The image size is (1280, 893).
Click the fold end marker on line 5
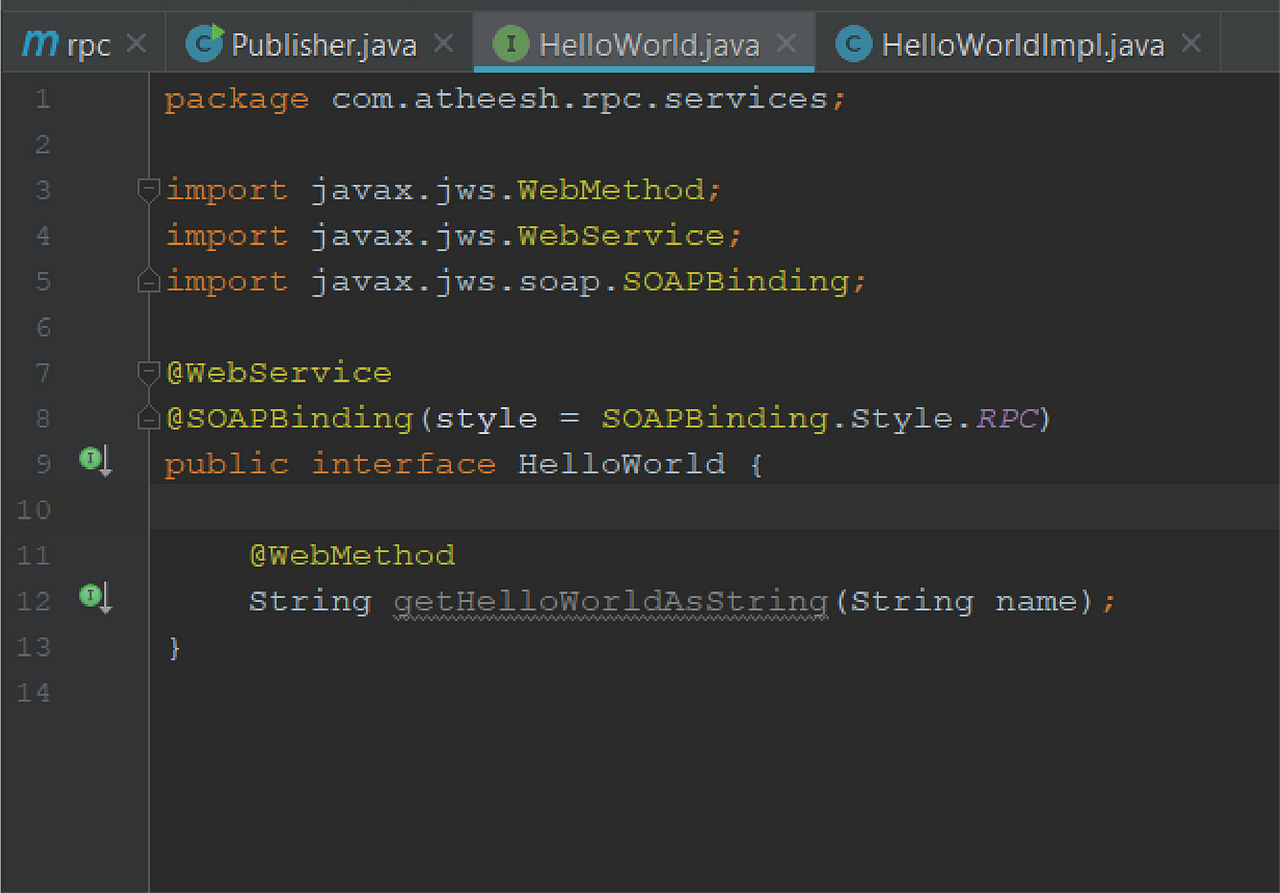149,282
